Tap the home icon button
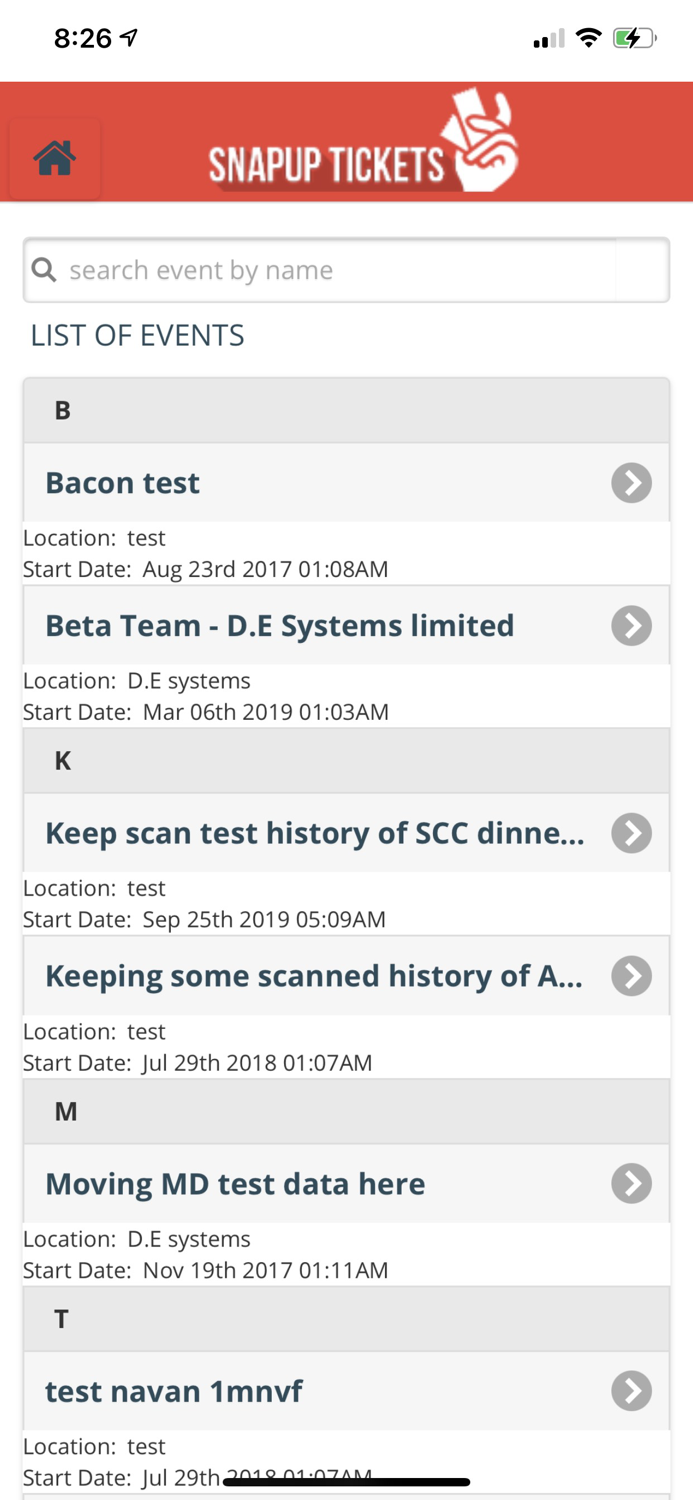Screen dimensions: 693x1500 (x=54, y=158)
